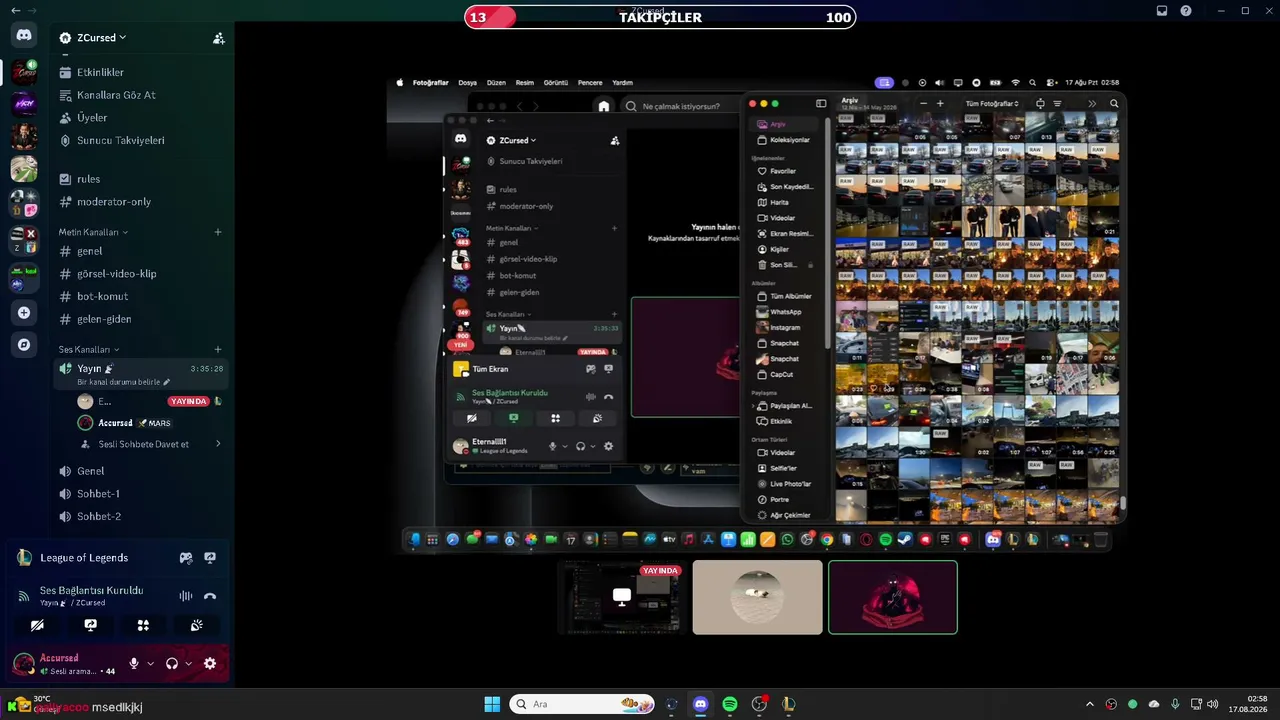Open Windows Start menu
This screenshot has width=1280, height=720.
pos(492,704)
